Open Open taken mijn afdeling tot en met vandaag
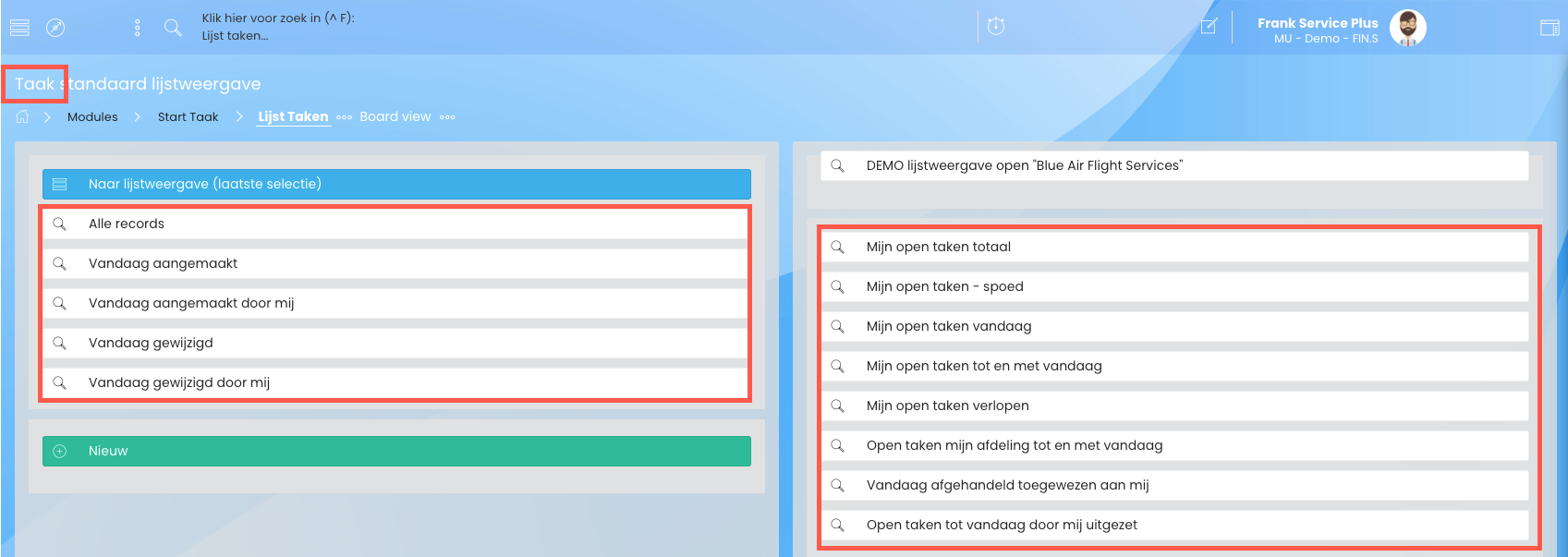Viewport: 1568px width, 557px height. pos(1174,445)
